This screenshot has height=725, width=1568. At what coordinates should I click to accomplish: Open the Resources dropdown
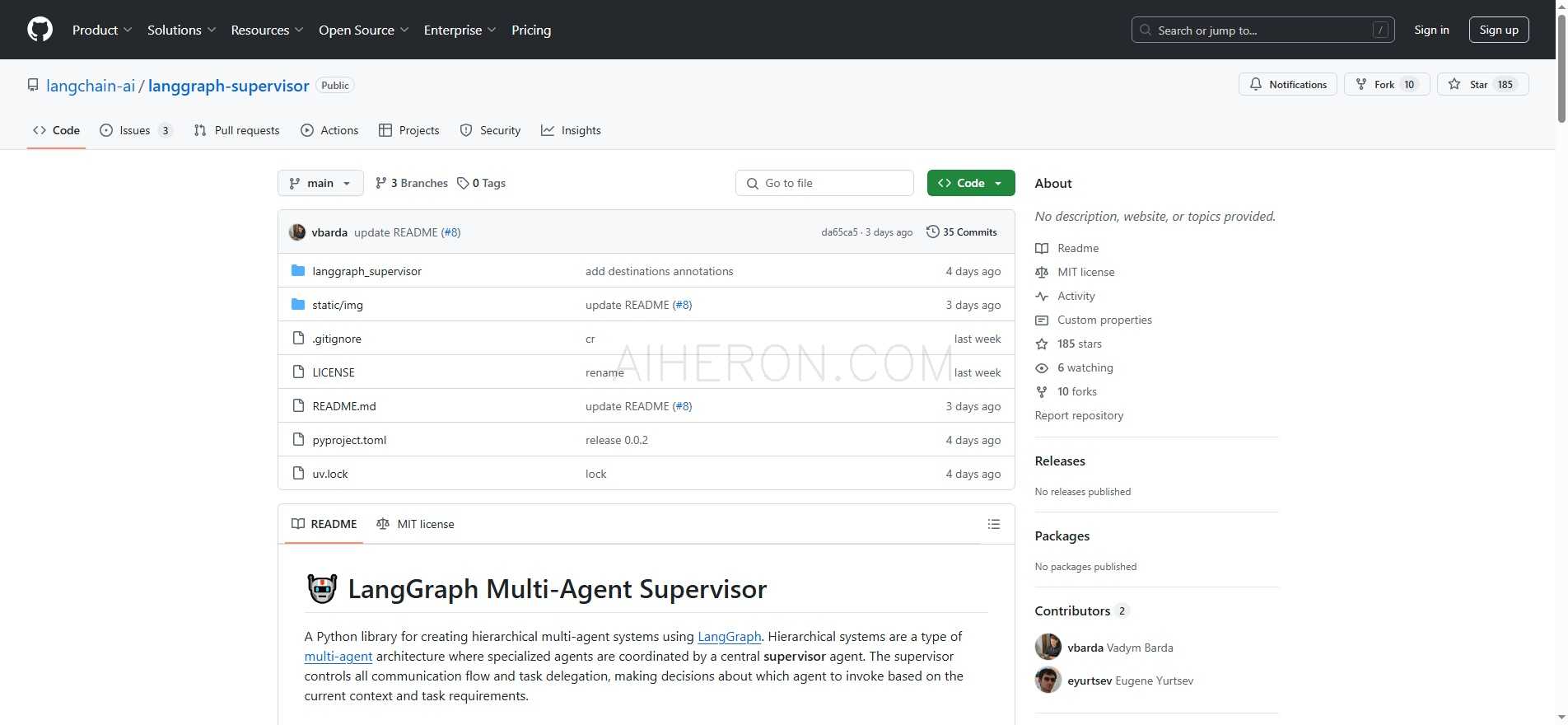[x=267, y=30]
